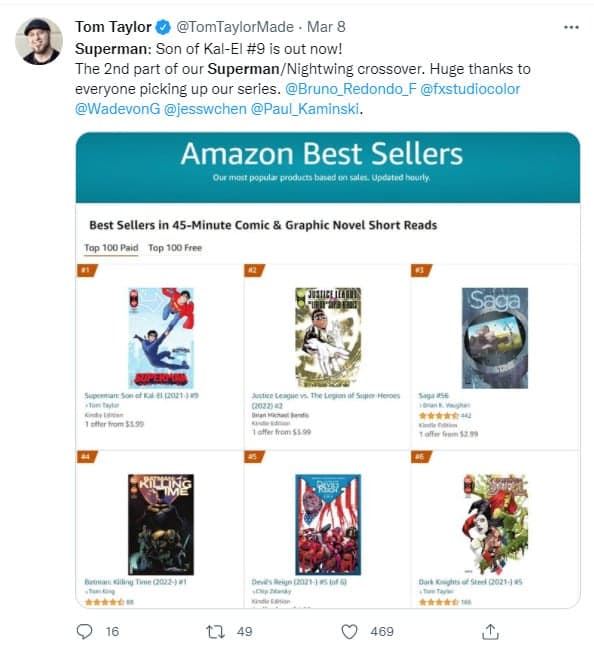Click the @jesswchen mention

pos(205,109)
